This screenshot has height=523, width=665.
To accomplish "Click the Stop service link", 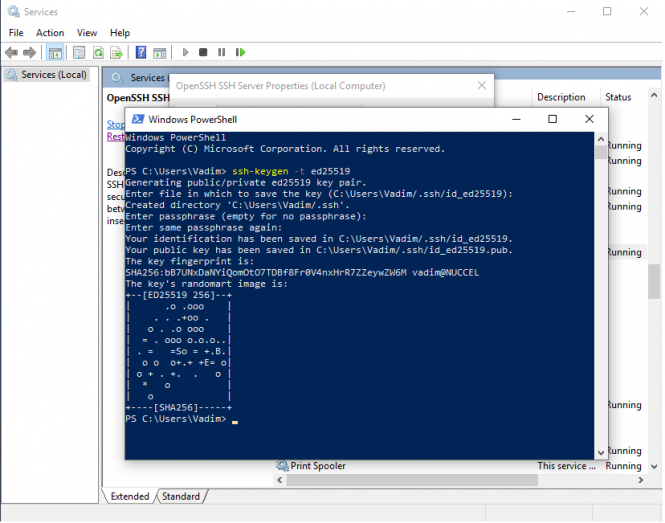I will point(115,124).
